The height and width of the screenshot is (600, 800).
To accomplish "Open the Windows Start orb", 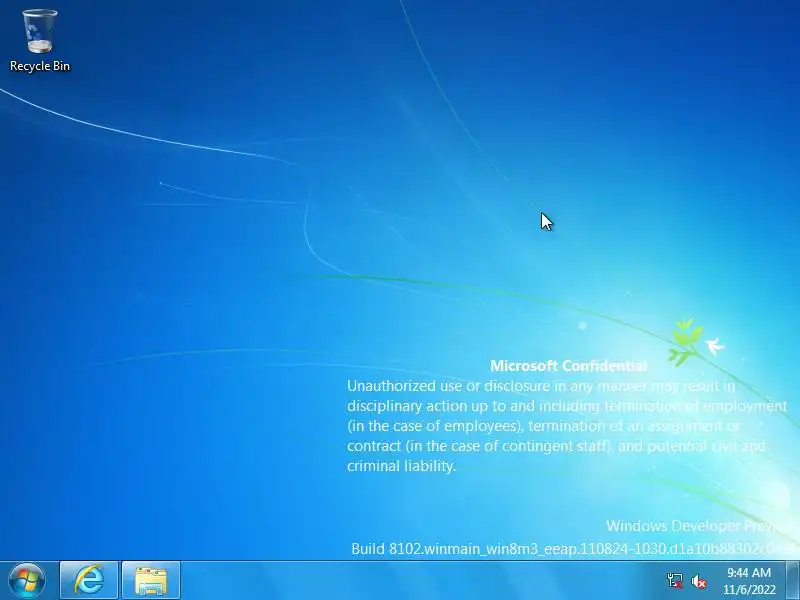I will [27, 581].
